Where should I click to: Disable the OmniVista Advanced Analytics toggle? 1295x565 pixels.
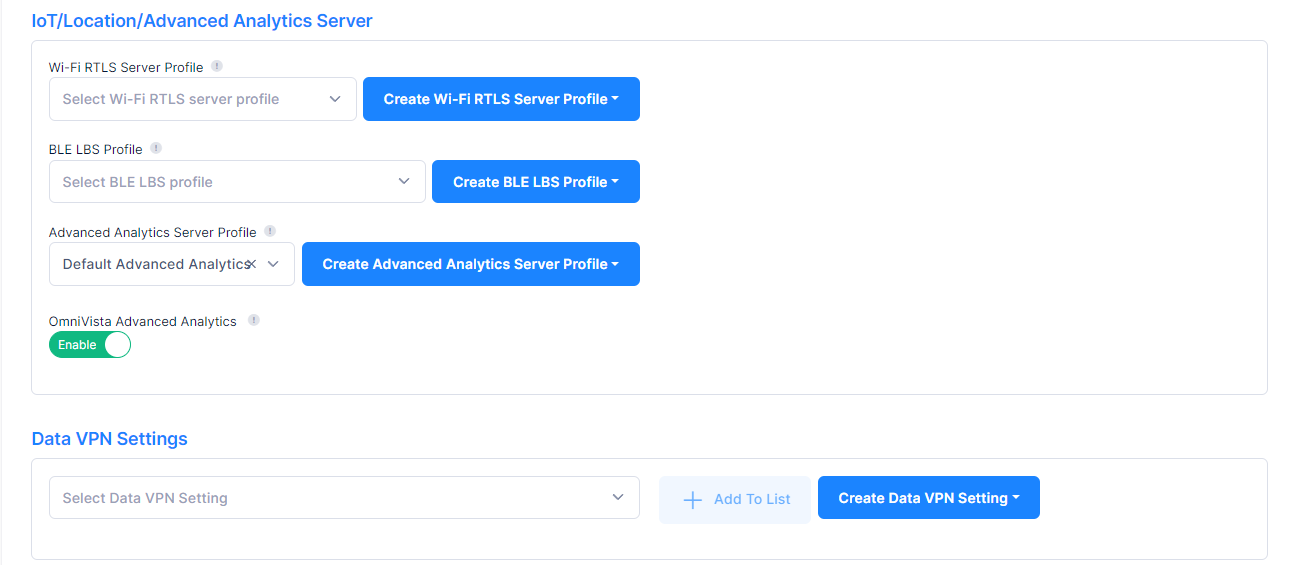pyautogui.click(x=90, y=345)
